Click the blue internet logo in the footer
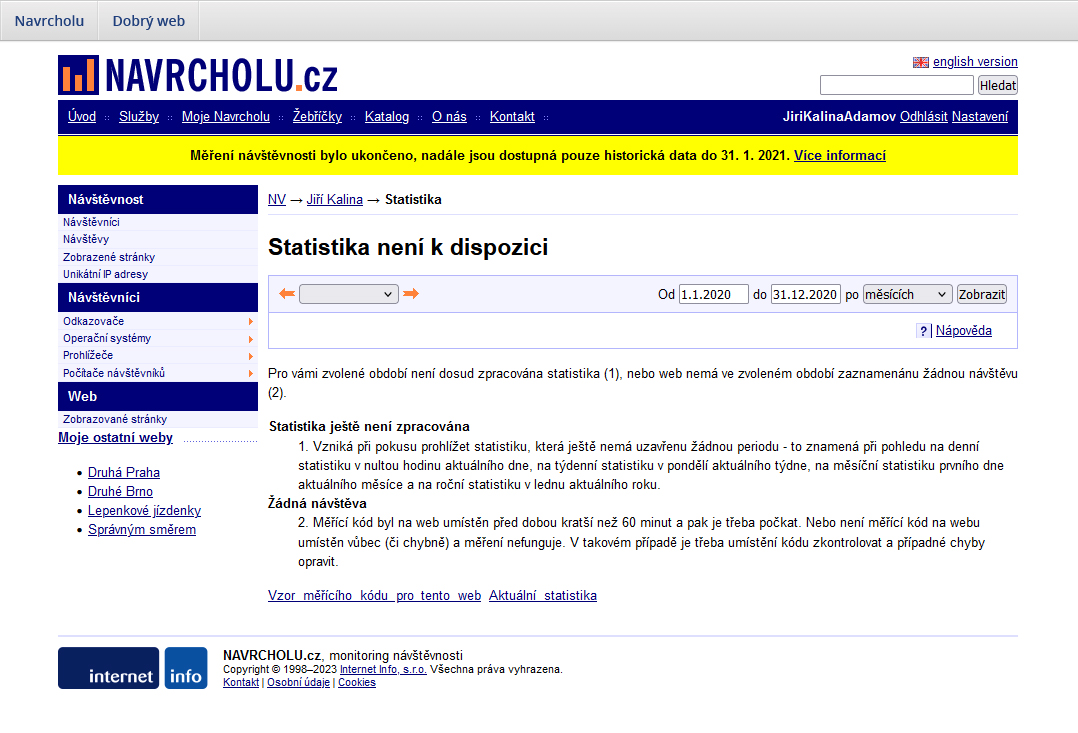This screenshot has width=1078, height=733. coord(108,667)
